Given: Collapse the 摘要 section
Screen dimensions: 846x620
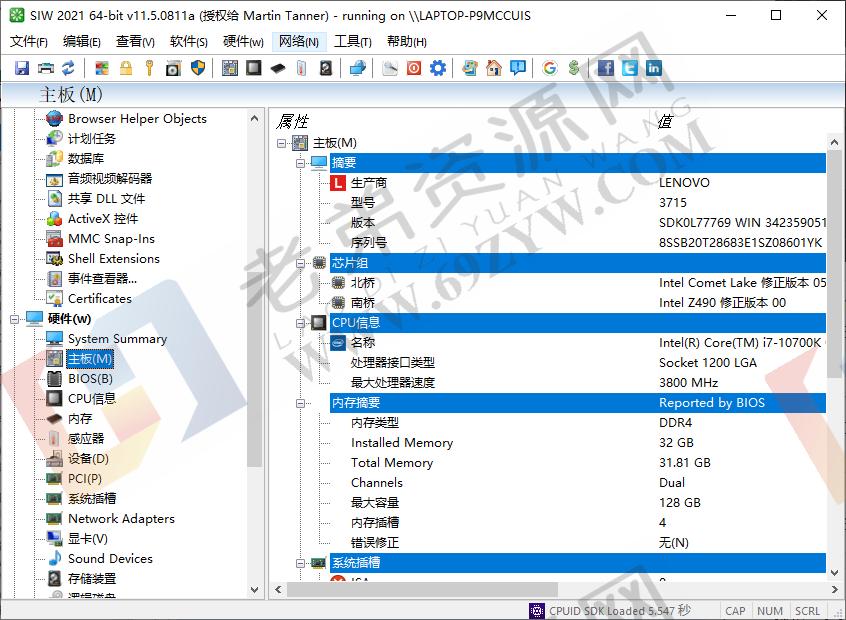Looking at the screenshot, I should click(301, 163).
